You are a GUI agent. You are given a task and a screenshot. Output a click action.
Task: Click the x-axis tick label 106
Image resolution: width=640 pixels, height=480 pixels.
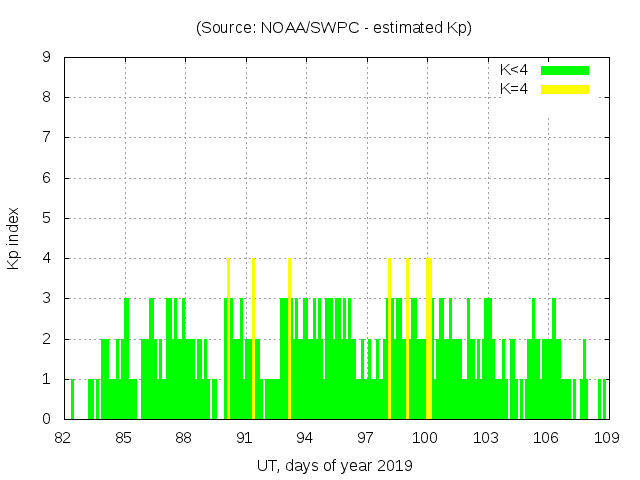[x=546, y=437]
